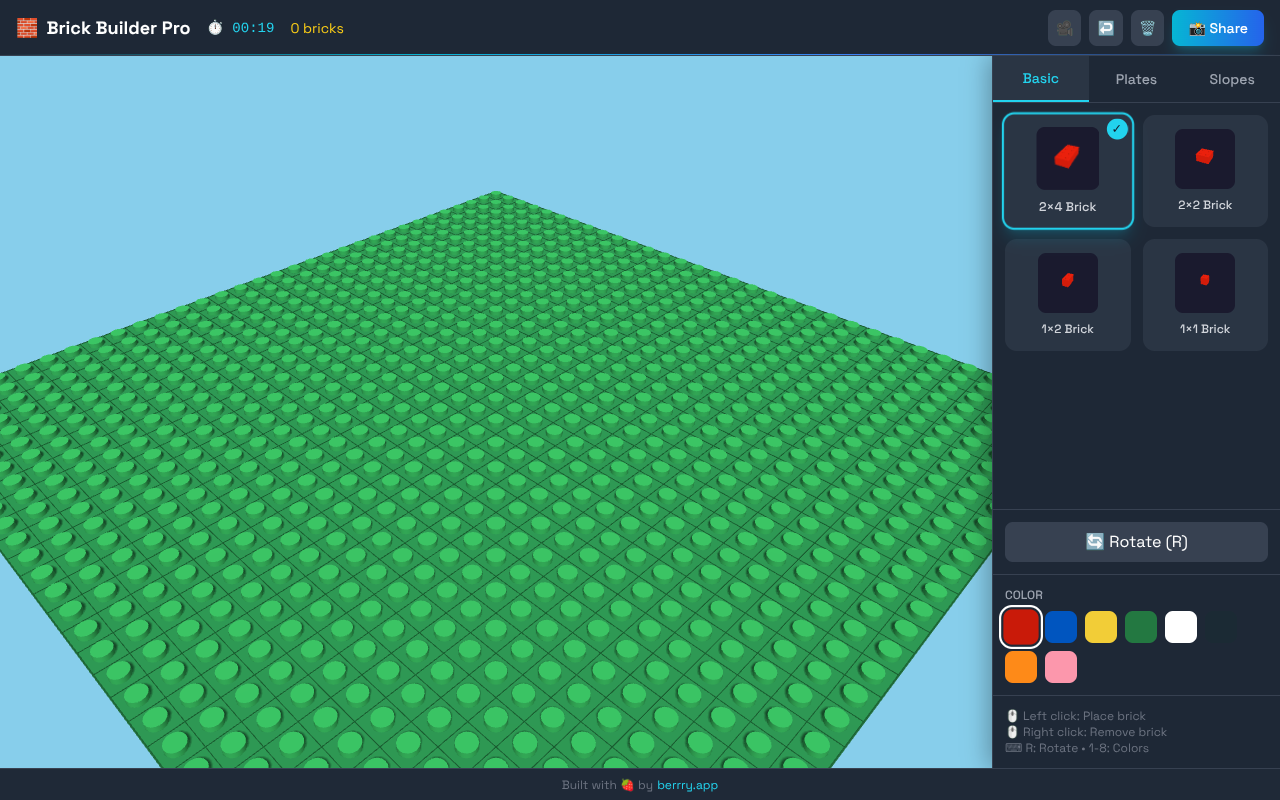Select the blue color swatch
Screen dimensions: 1280x800
1061,627
